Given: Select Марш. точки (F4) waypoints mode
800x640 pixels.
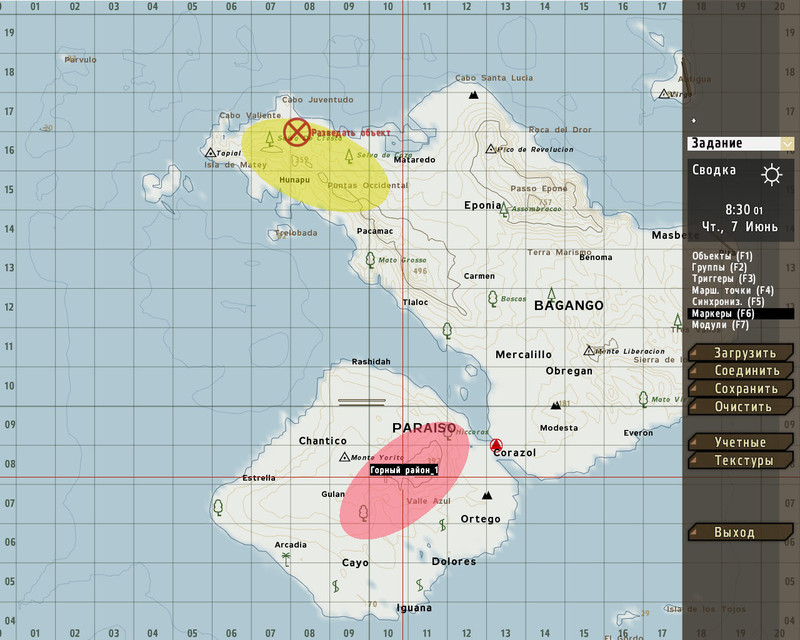Looking at the screenshot, I should coord(732,290).
